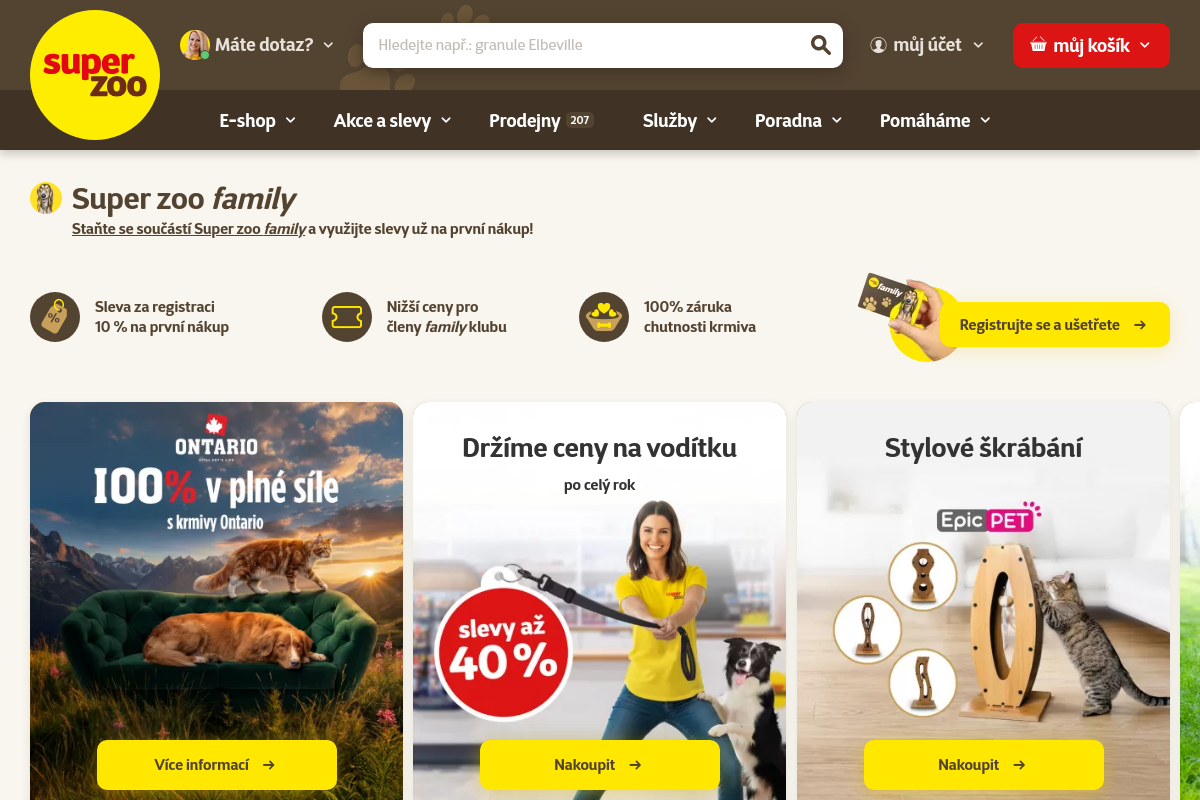Open the Stylové škrábání Epic Pet banner

(983, 600)
